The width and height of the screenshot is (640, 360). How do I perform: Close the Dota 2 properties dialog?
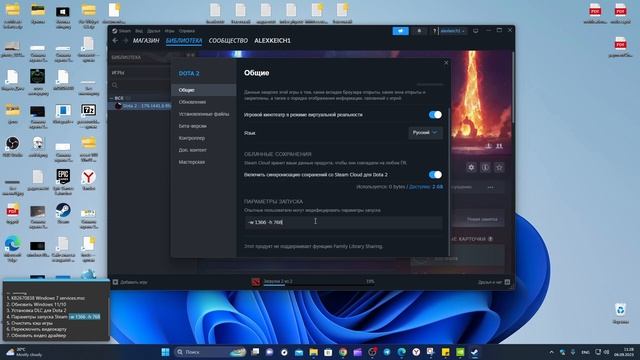[446, 63]
